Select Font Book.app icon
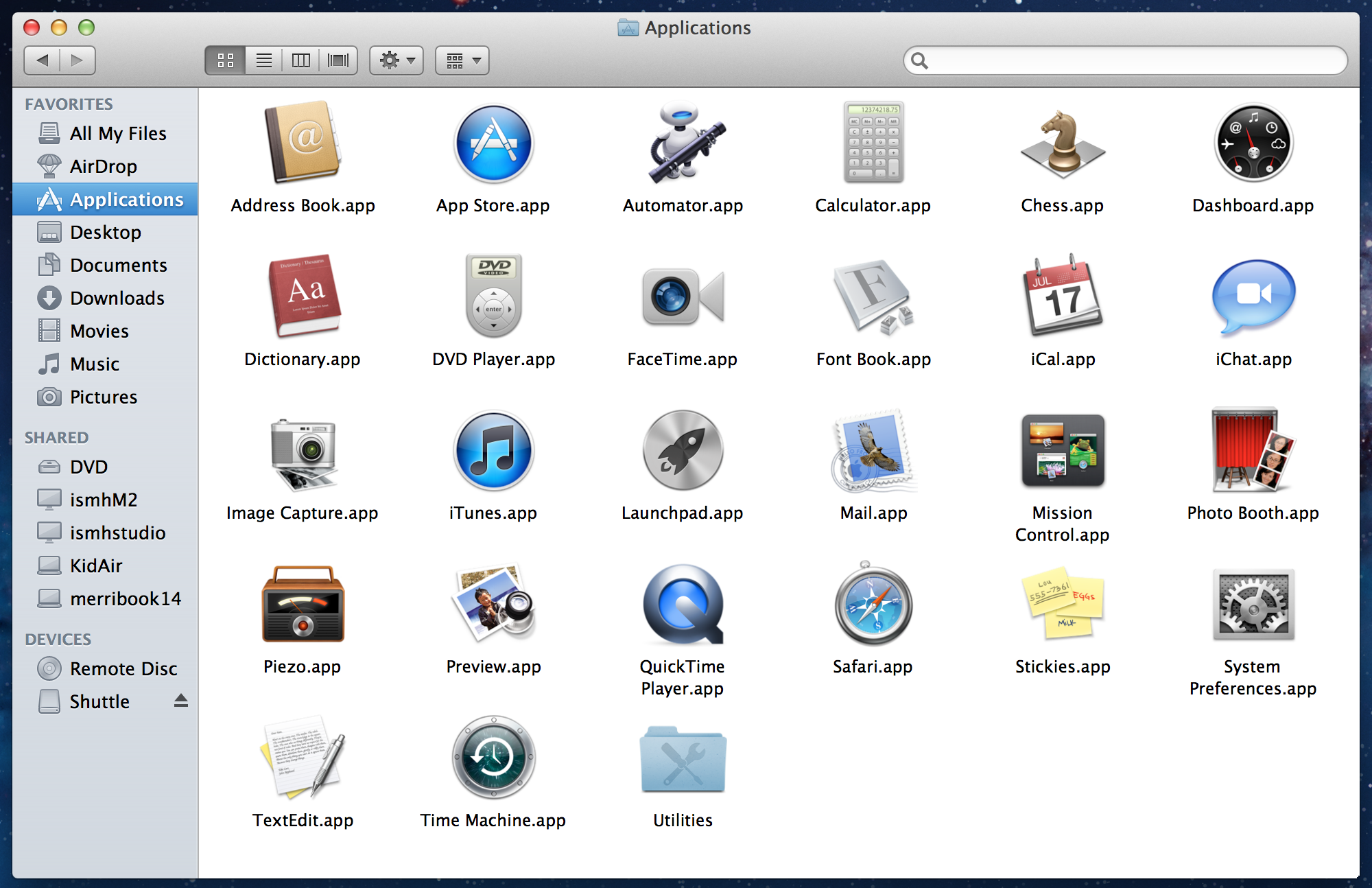This screenshot has height=888, width=1372. coord(873,296)
